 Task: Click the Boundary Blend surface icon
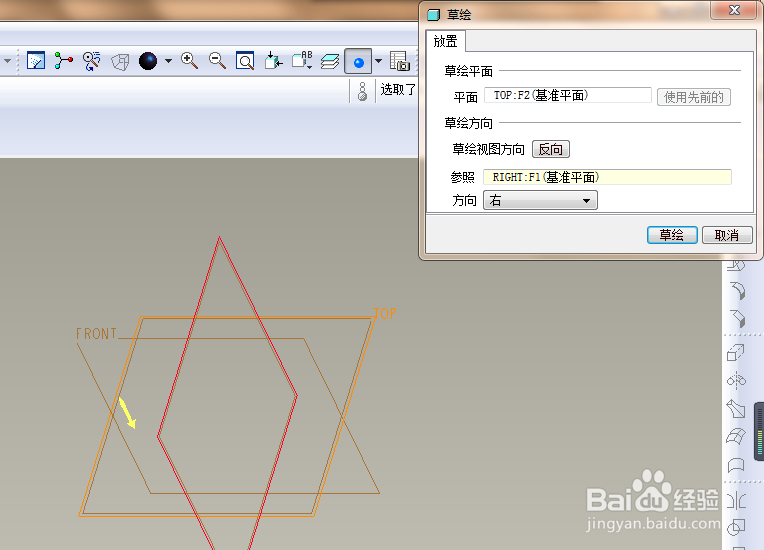coord(736,436)
